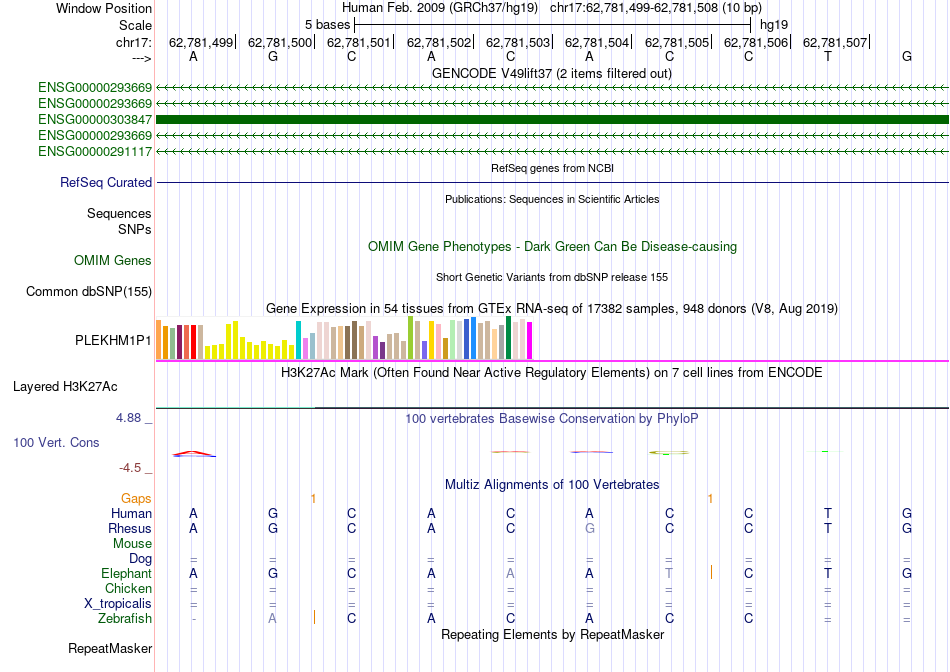Click the RefSeq genes from NCBI title
The image size is (950, 672).
coord(552,168)
